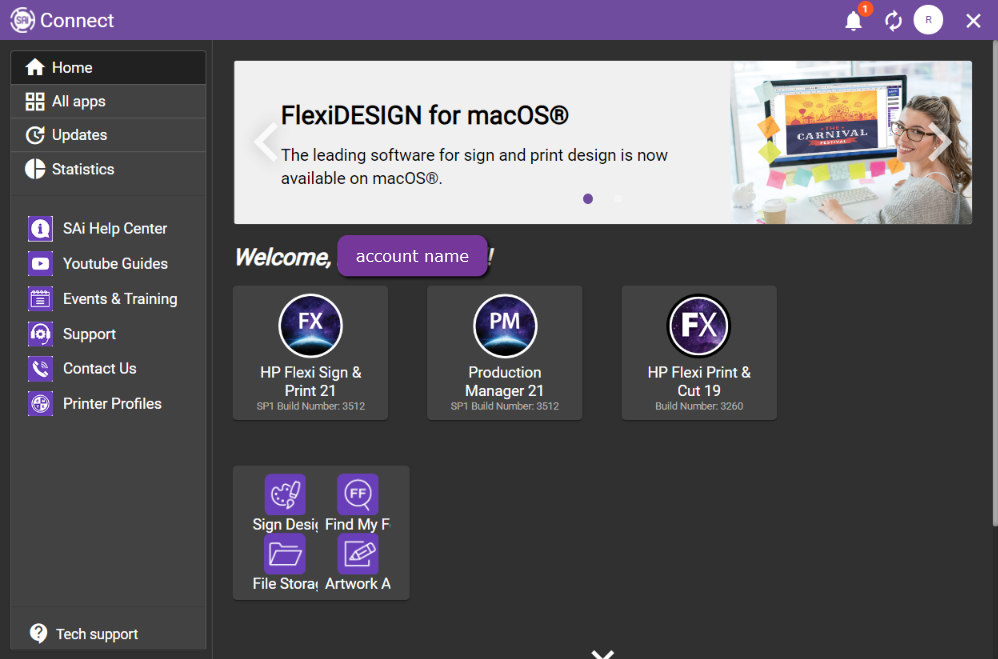The width and height of the screenshot is (998, 659).
Task: Select the first banner slide dot
Action: (x=587, y=199)
